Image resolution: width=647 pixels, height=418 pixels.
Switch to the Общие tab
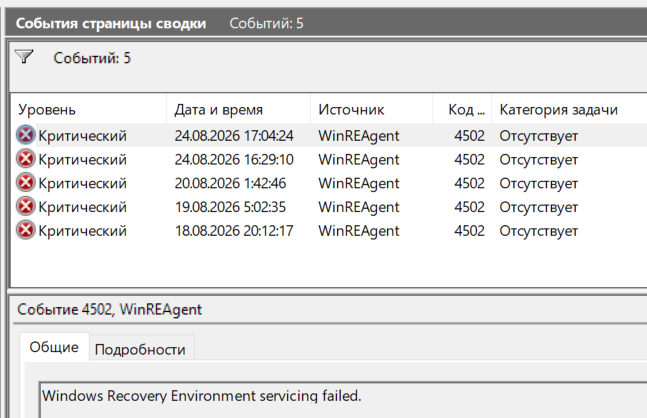[54, 347]
